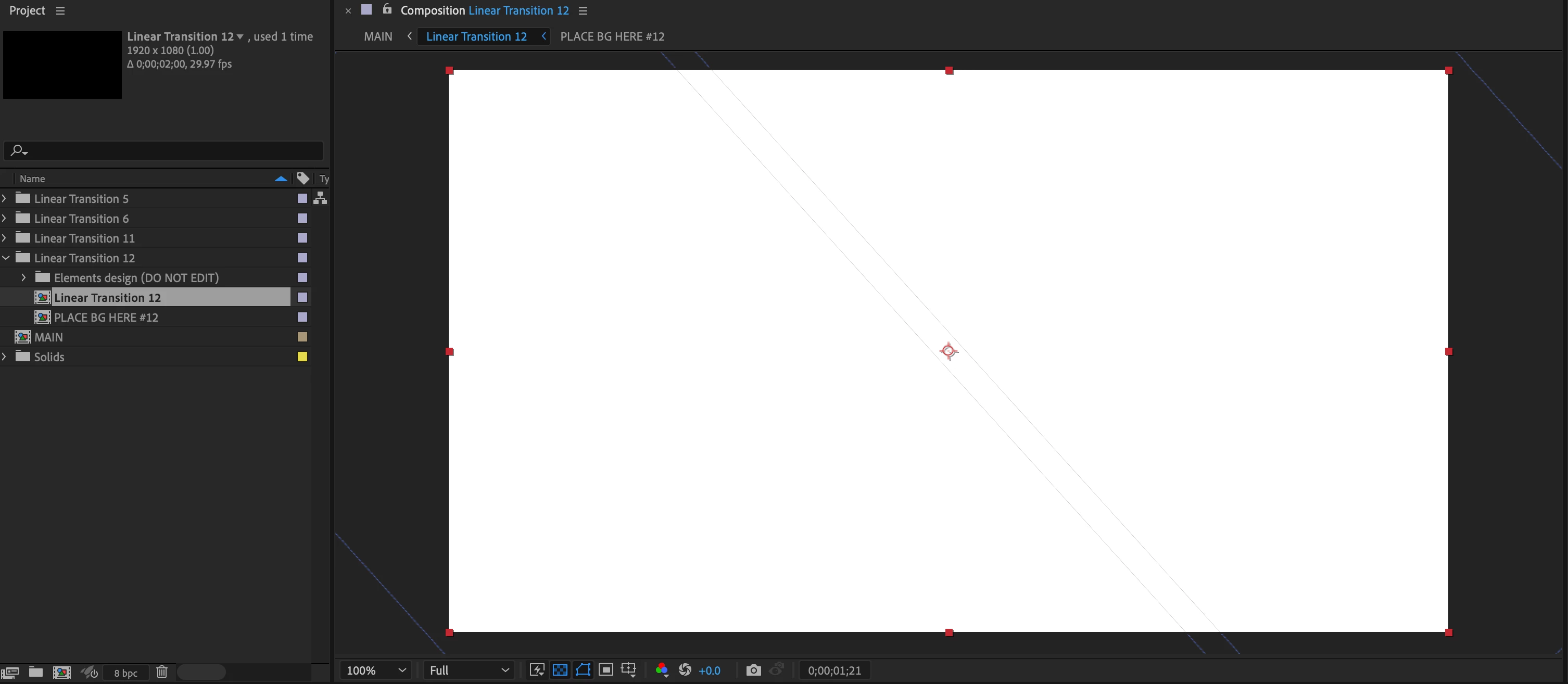Create a new folder in Project panel
This screenshot has width=1568, height=684.
(36, 673)
